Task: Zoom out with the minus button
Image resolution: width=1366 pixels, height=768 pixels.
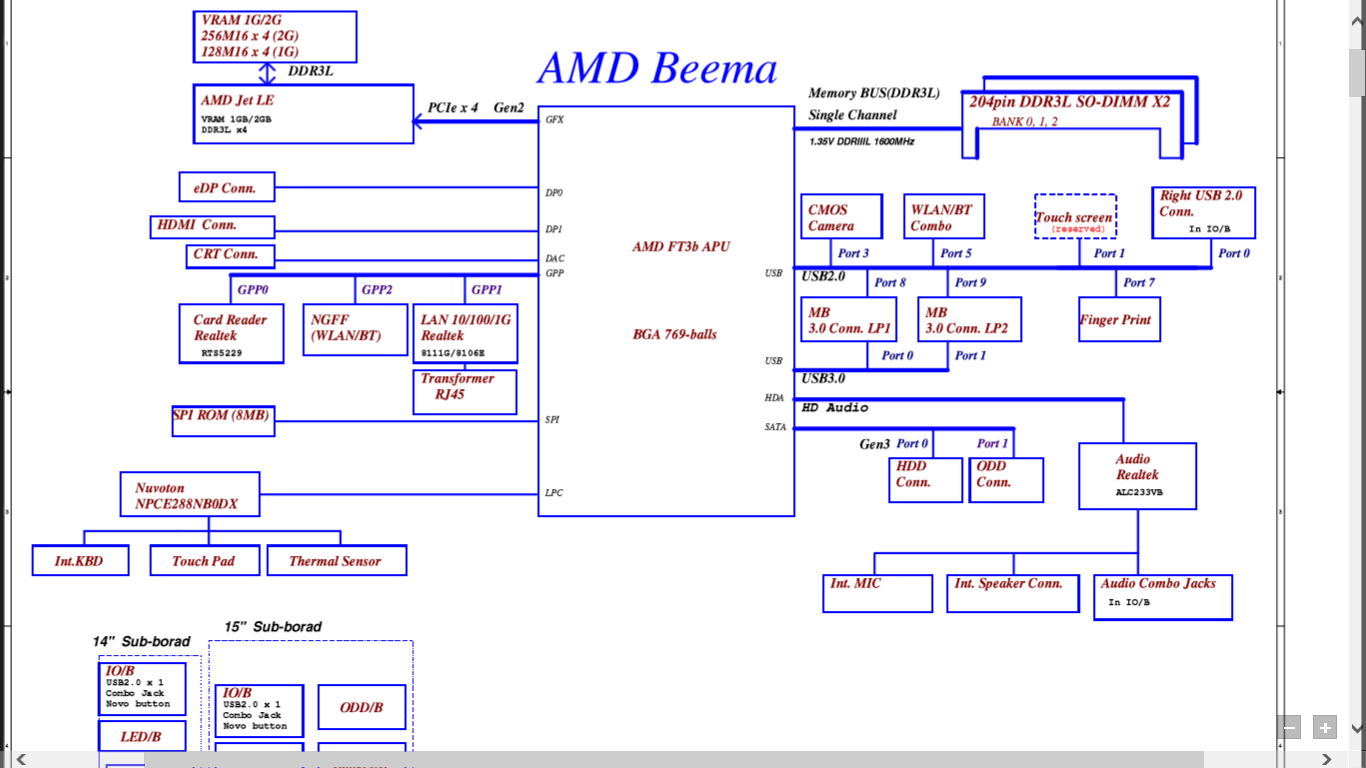Action: pos(1290,728)
